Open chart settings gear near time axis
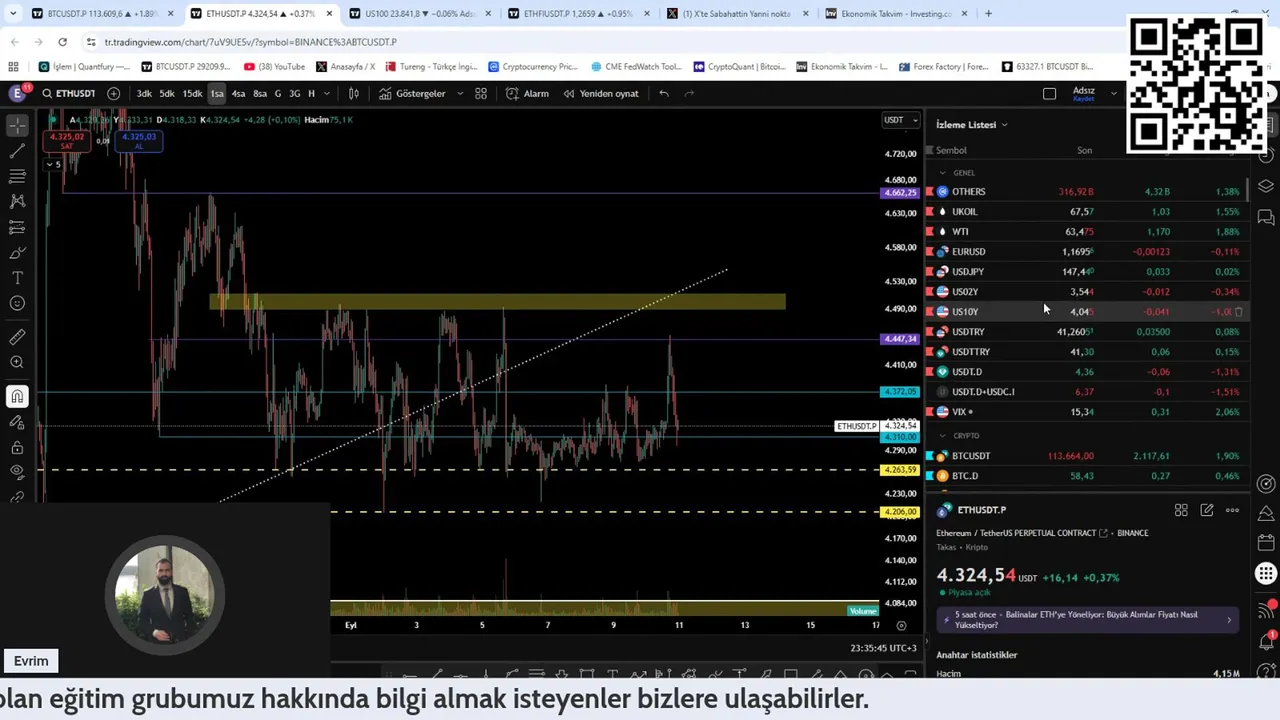This screenshot has width=1280, height=720. click(901, 625)
